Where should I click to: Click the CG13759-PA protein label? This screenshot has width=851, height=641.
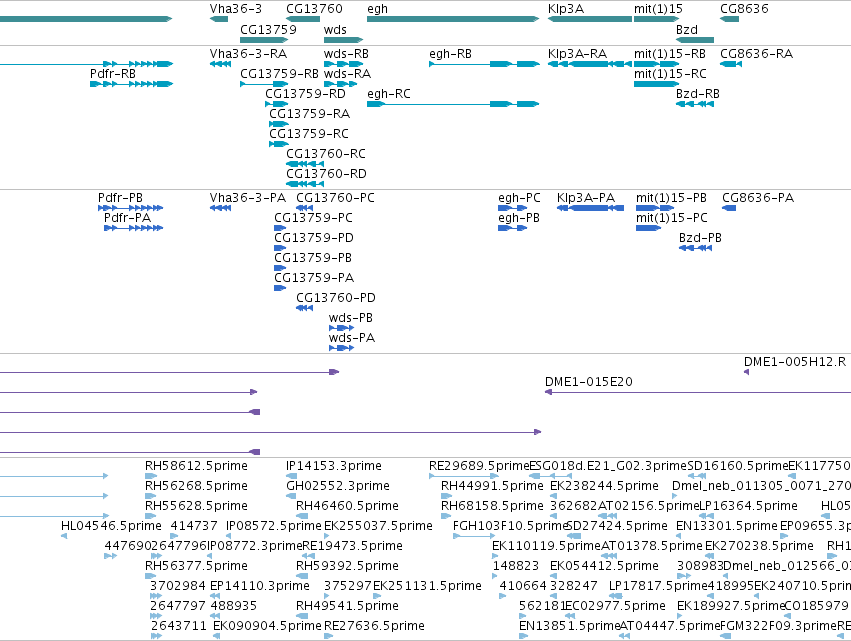point(314,278)
